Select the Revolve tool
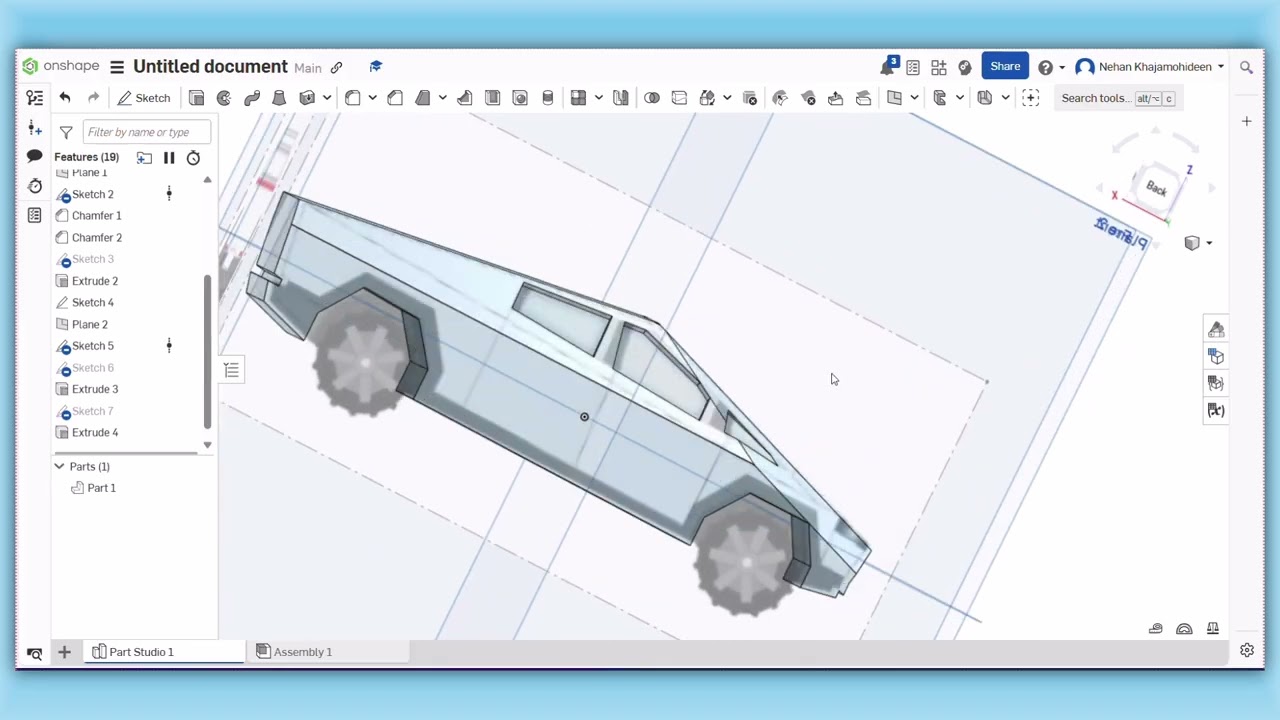This screenshot has width=1280, height=720. pos(224,98)
